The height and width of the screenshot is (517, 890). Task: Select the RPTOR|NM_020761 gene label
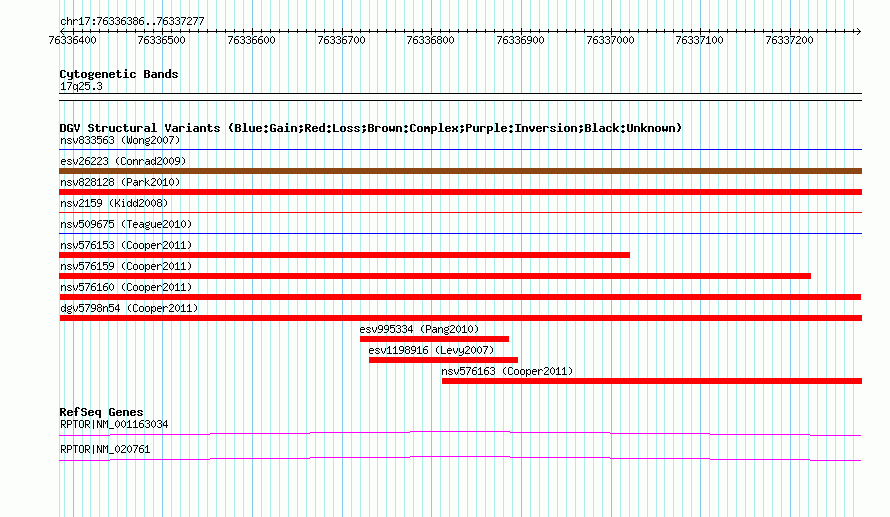coord(105,449)
